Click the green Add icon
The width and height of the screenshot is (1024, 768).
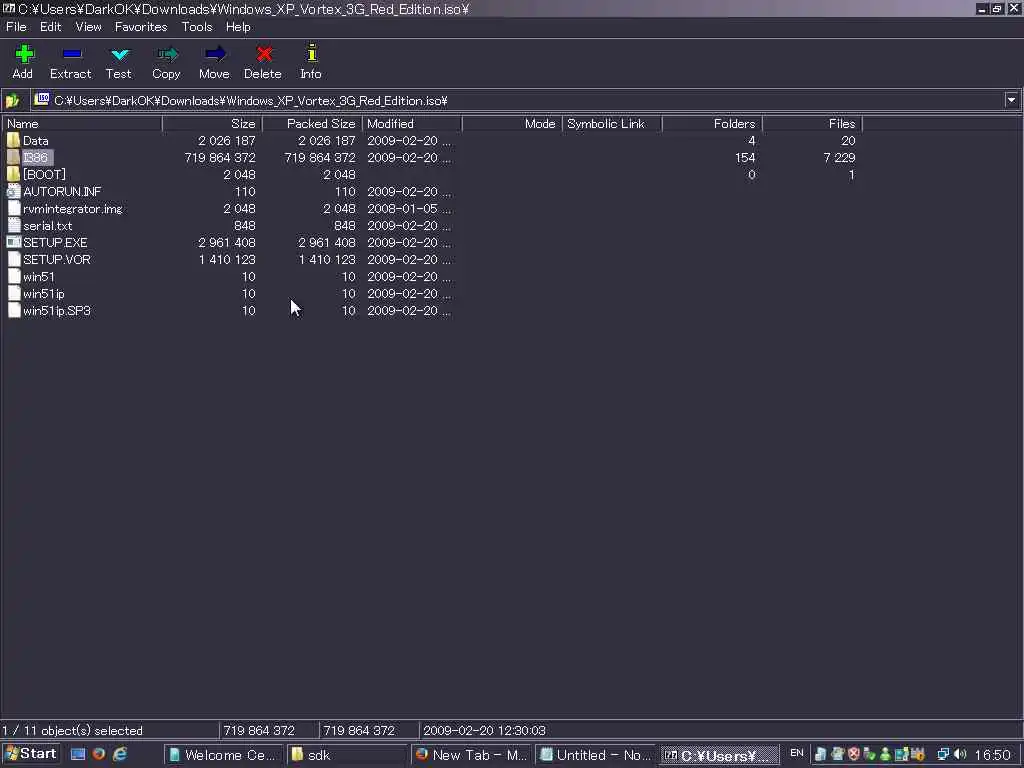point(24,54)
